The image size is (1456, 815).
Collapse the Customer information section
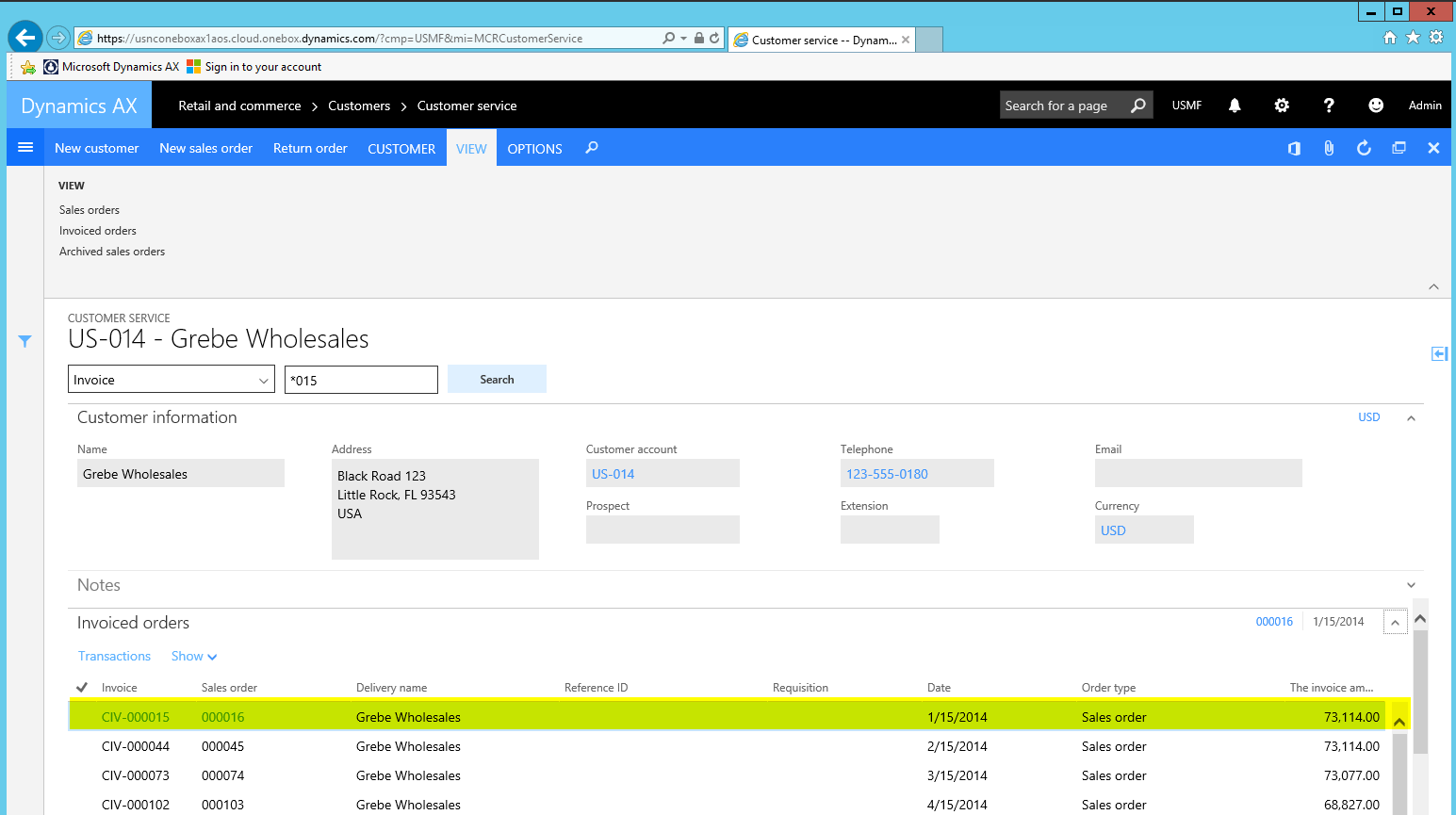tap(1411, 417)
